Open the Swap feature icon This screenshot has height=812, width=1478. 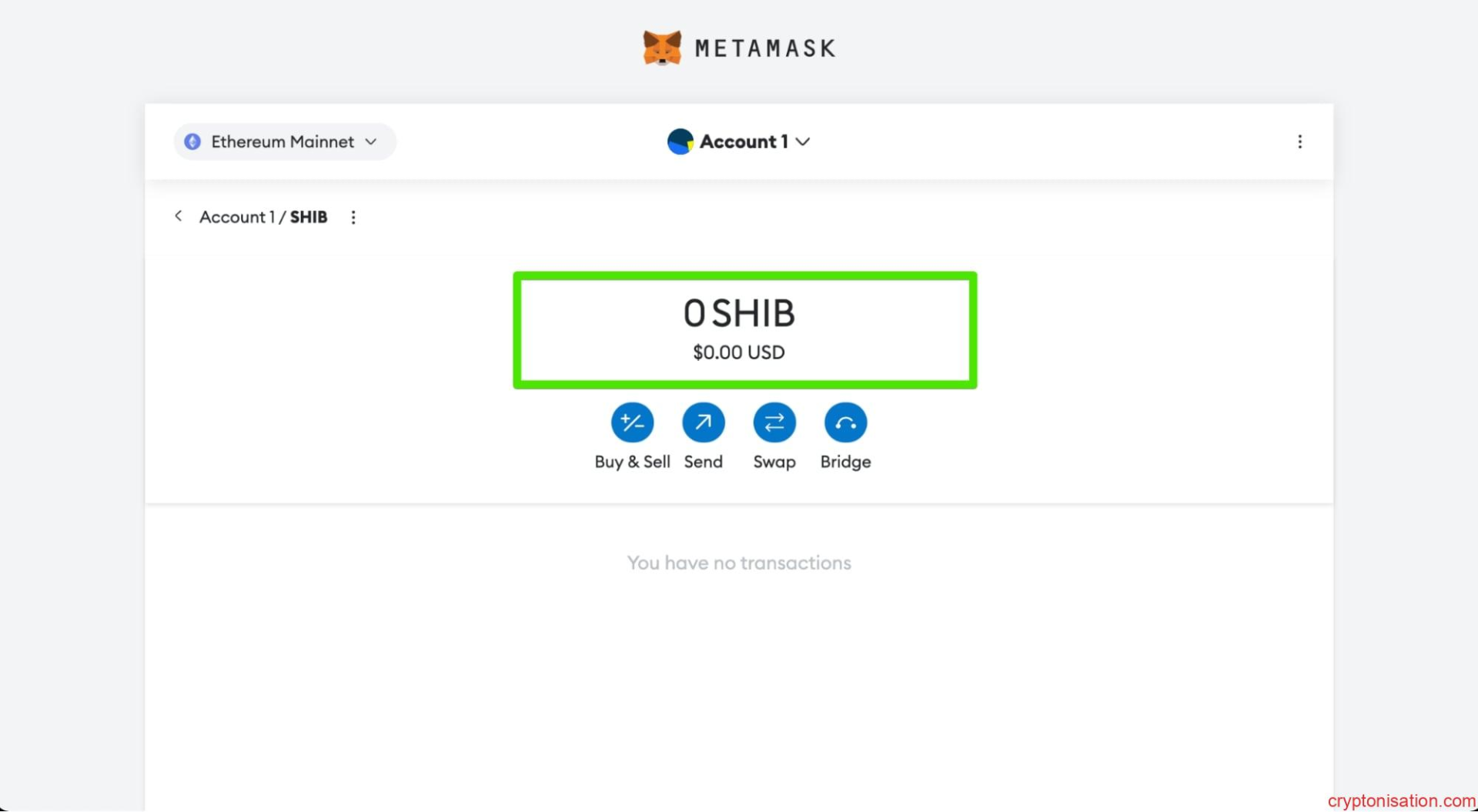[x=774, y=423]
